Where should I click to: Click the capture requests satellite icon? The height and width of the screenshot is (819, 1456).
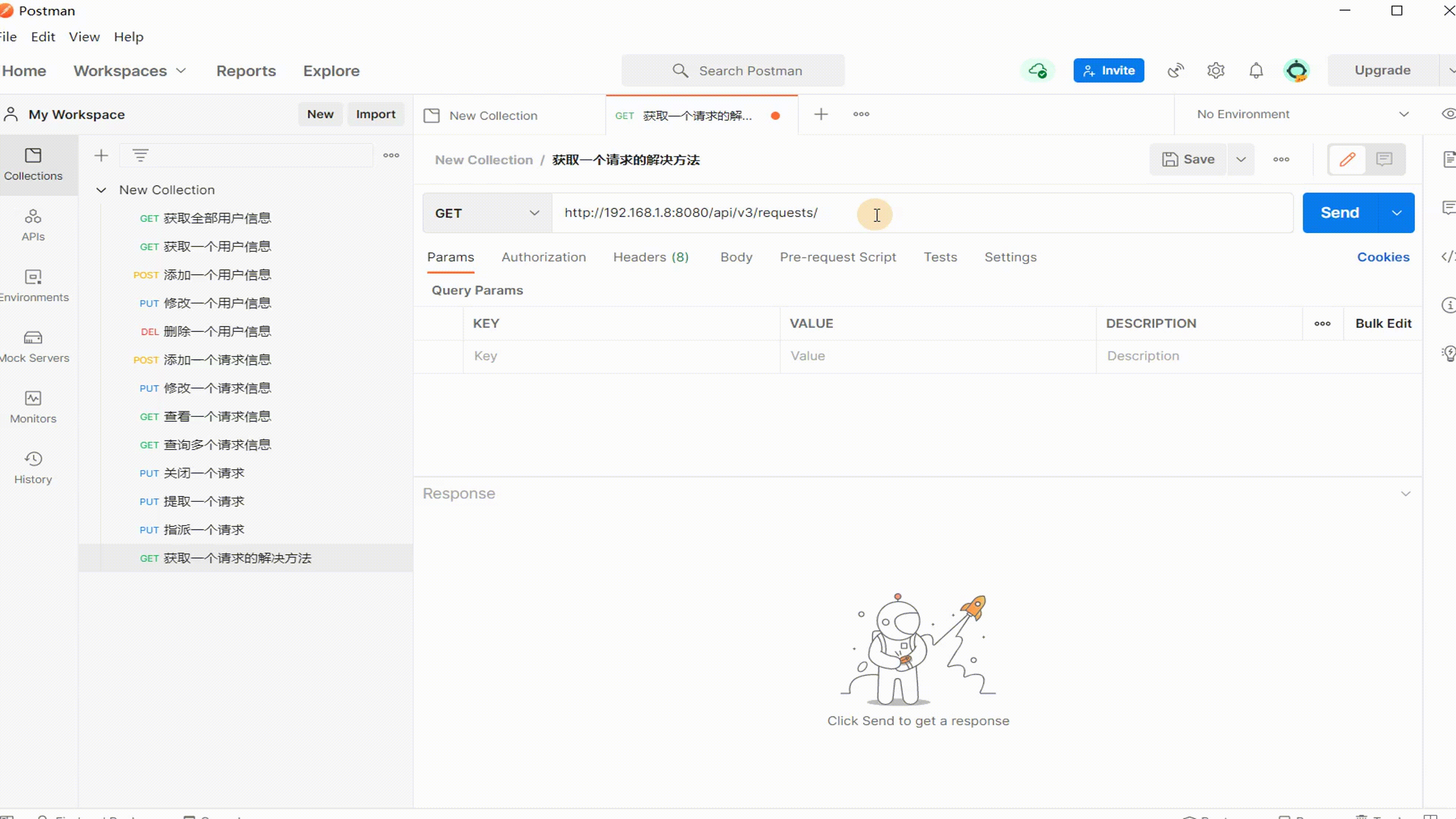pyautogui.click(x=1176, y=71)
